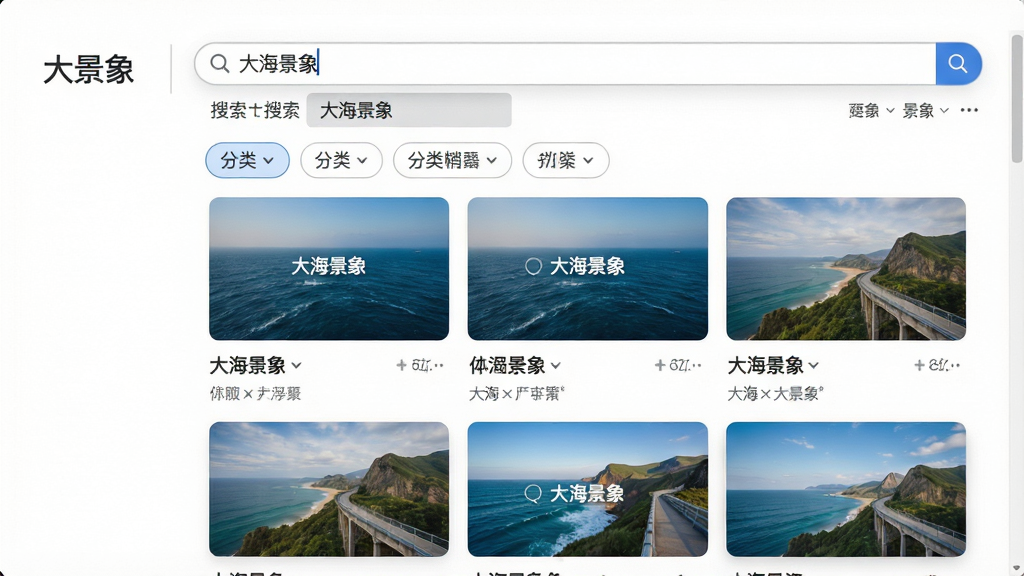The width and height of the screenshot is (1024, 576).
Task: Open the bottom-right coastal highway thumbnail
Action: (x=846, y=489)
